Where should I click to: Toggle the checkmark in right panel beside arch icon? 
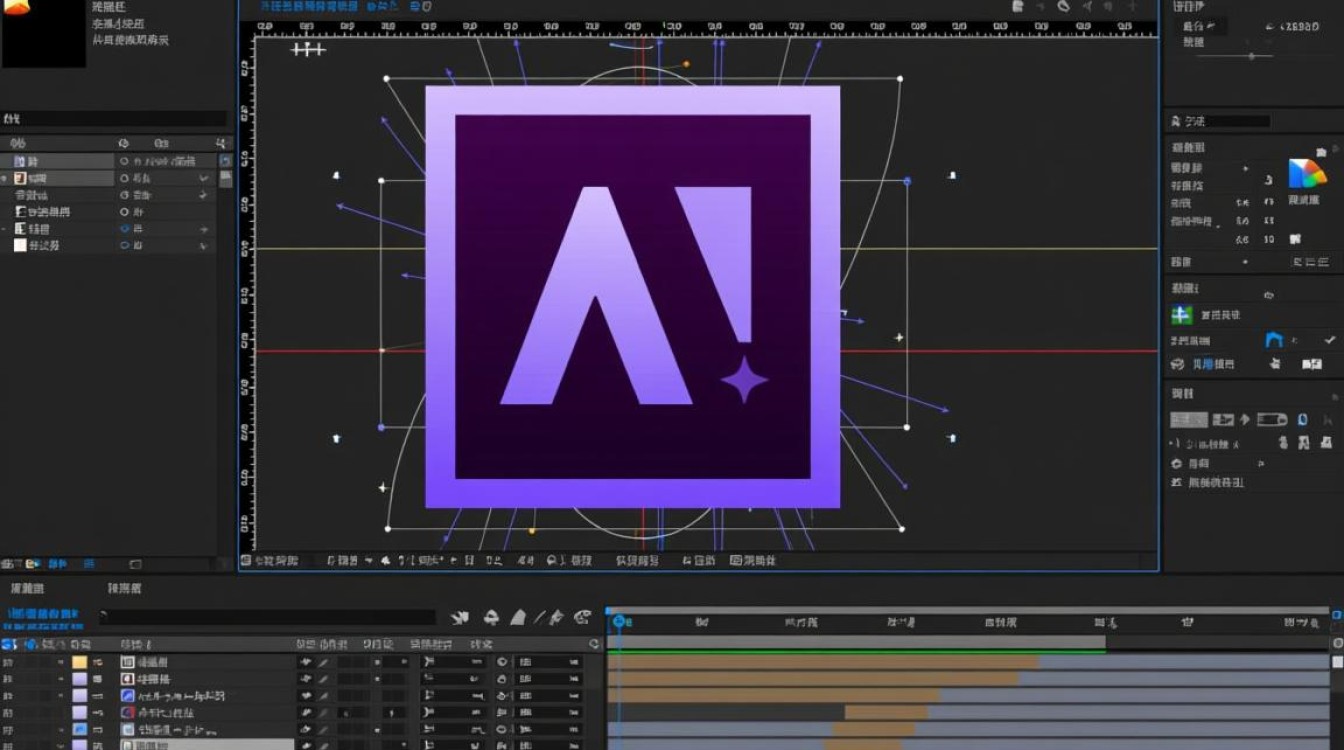point(1329,340)
